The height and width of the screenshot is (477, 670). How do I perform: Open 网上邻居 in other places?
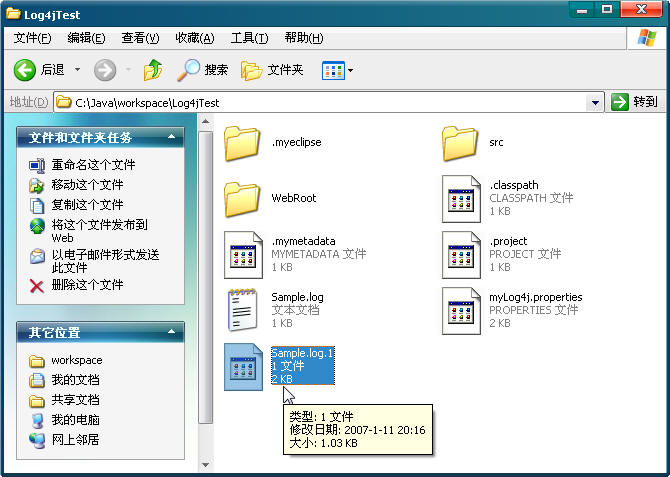point(75,439)
